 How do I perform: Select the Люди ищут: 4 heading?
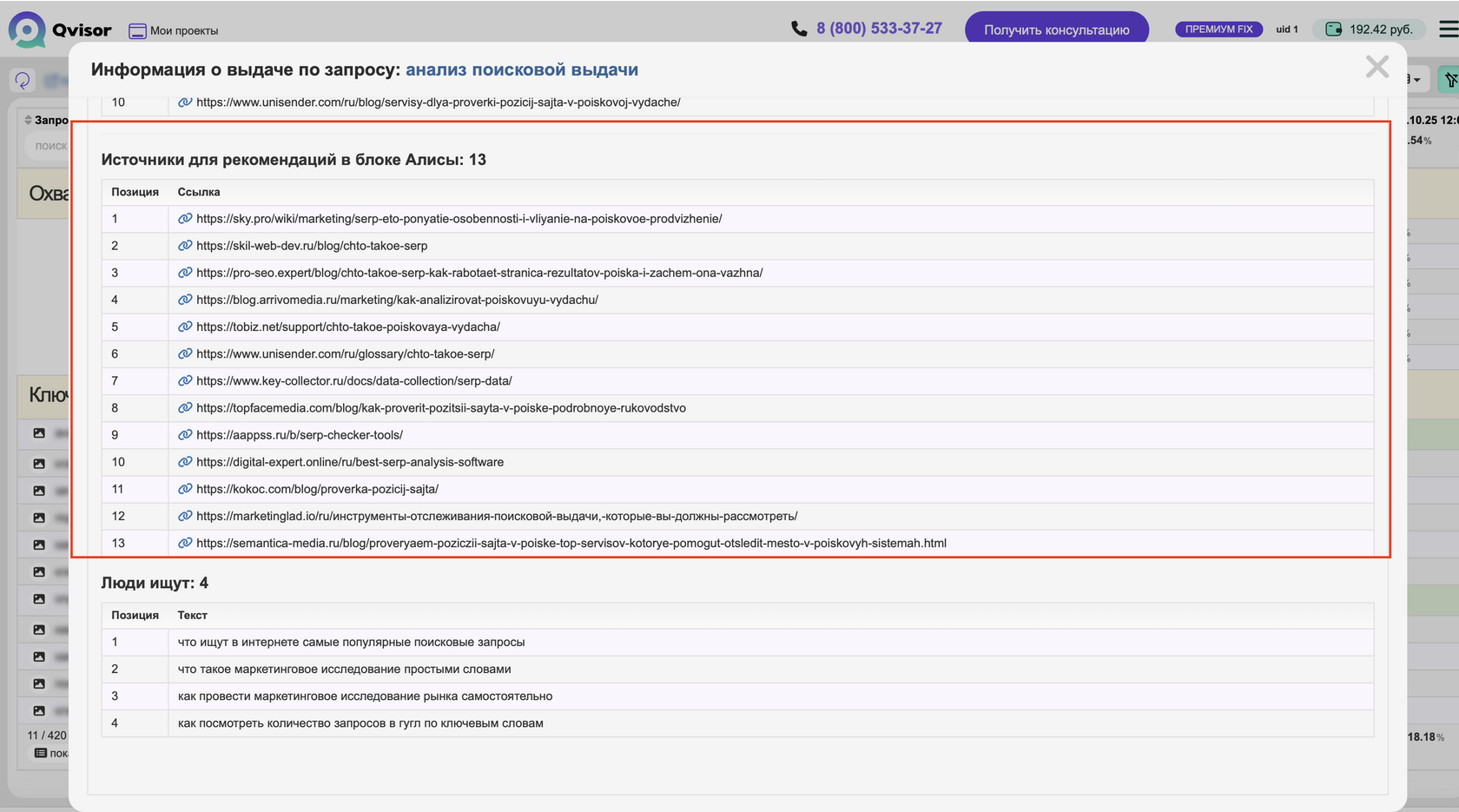click(x=155, y=583)
